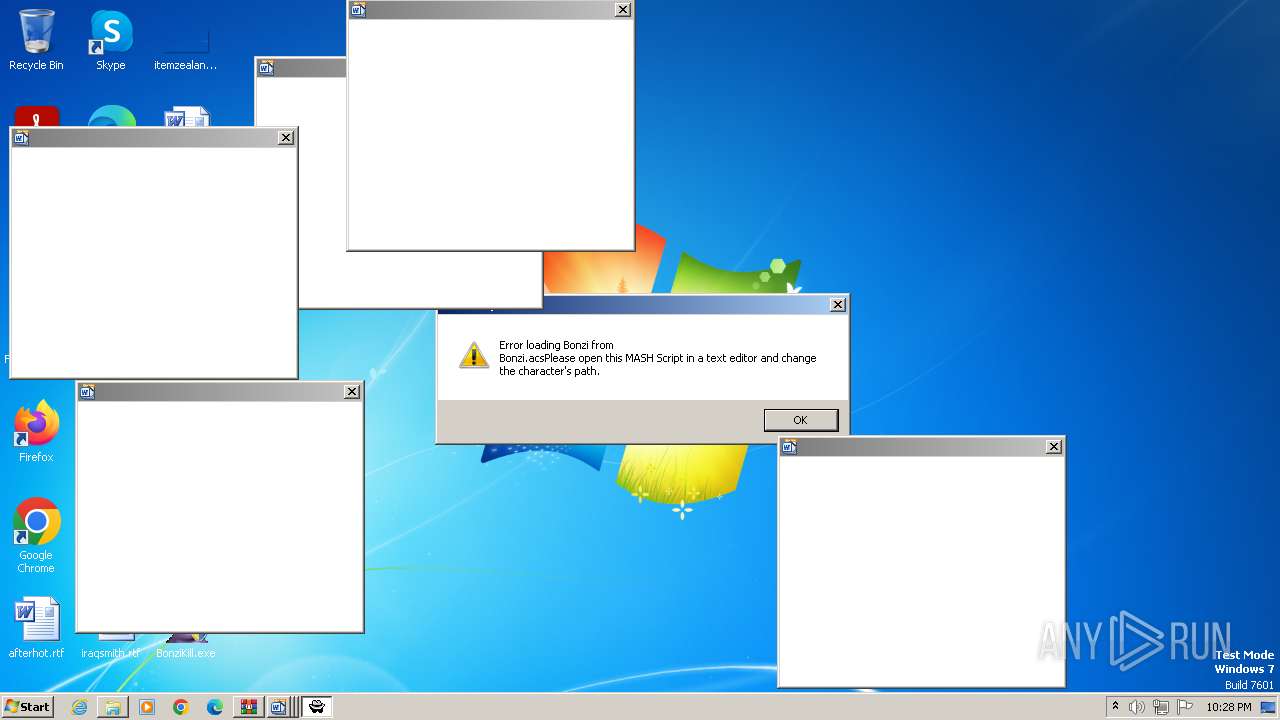Close the bottom-left blank window
The height and width of the screenshot is (720, 1280).
coord(352,392)
